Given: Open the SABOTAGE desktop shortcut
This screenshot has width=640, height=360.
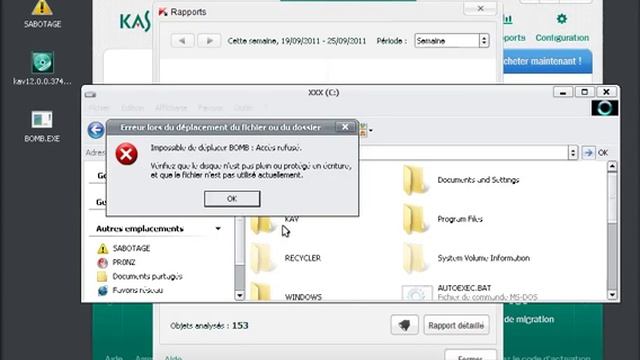Looking at the screenshot, I should (x=42, y=14).
